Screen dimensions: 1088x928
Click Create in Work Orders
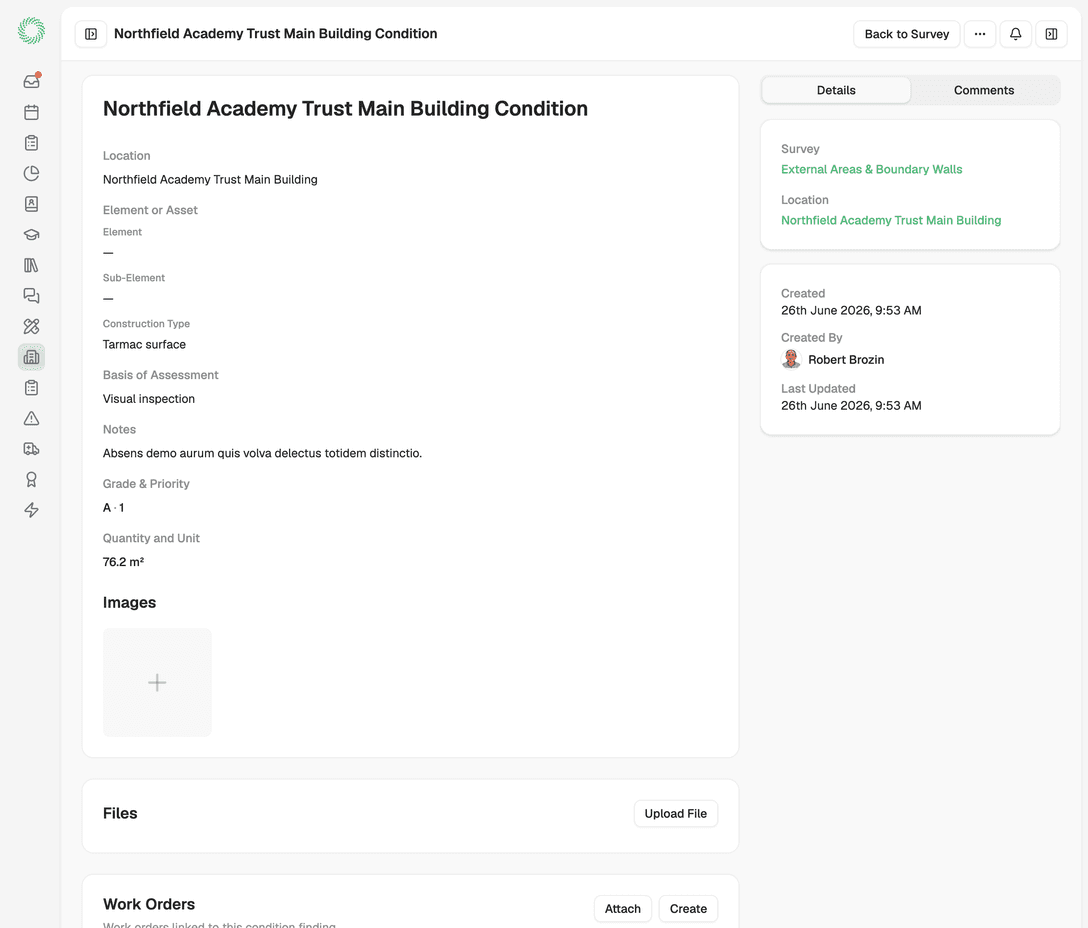click(688, 909)
